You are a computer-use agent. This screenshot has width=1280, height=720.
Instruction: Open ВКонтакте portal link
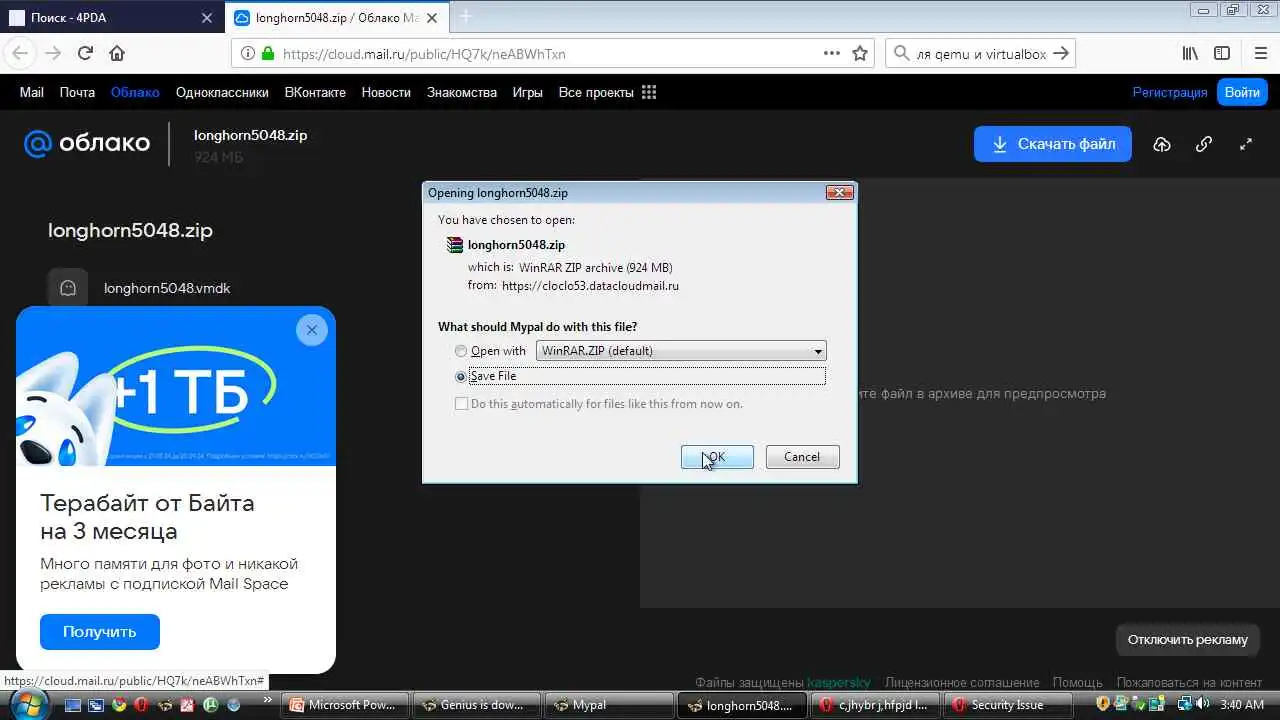coord(315,92)
